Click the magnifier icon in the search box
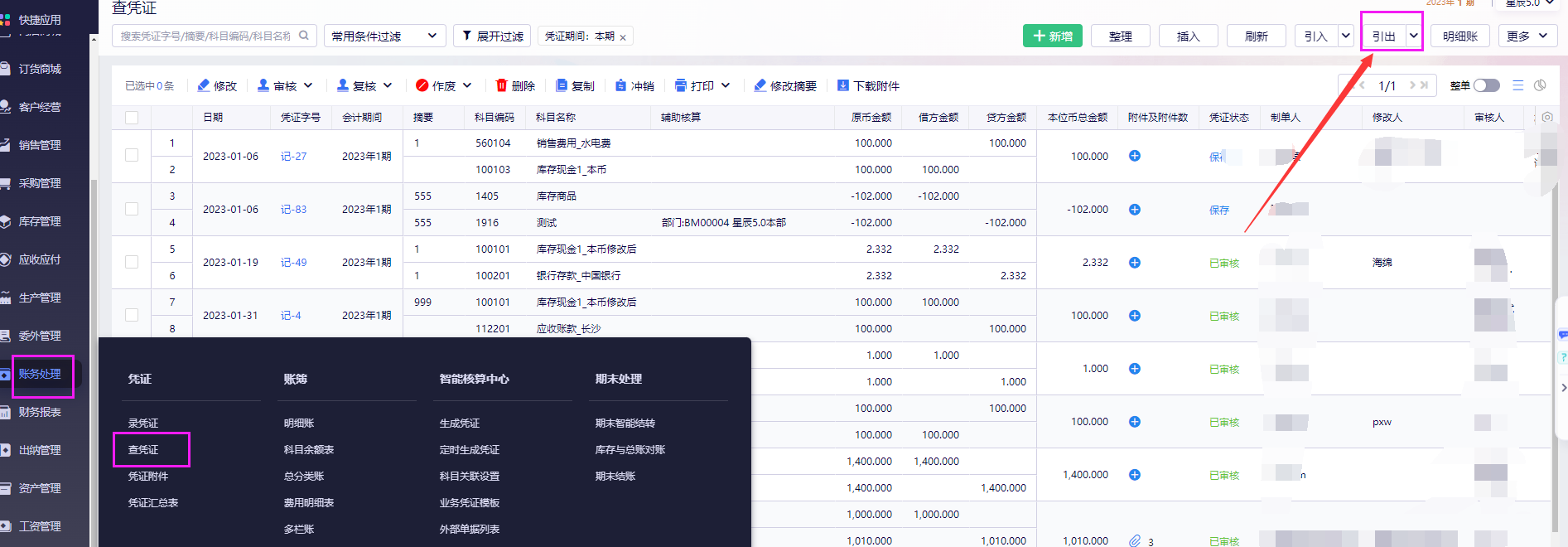This screenshot has width=1568, height=547. pyautogui.click(x=304, y=36)
